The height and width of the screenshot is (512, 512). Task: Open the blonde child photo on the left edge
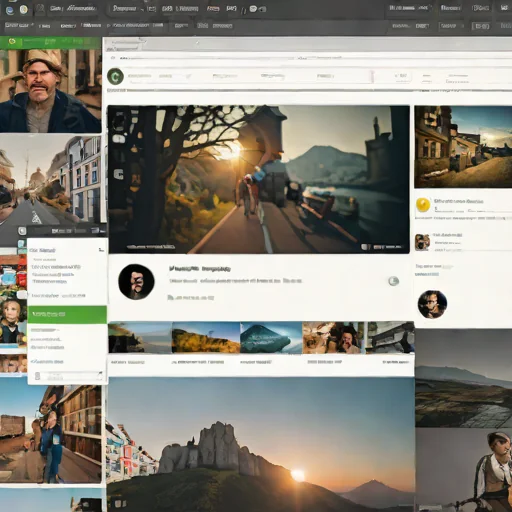pos(13,321)
